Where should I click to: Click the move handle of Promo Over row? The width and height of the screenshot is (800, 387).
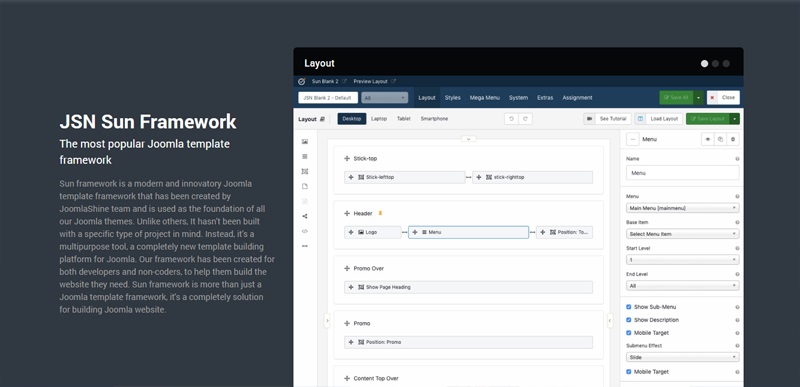click(x=347, y=269)
